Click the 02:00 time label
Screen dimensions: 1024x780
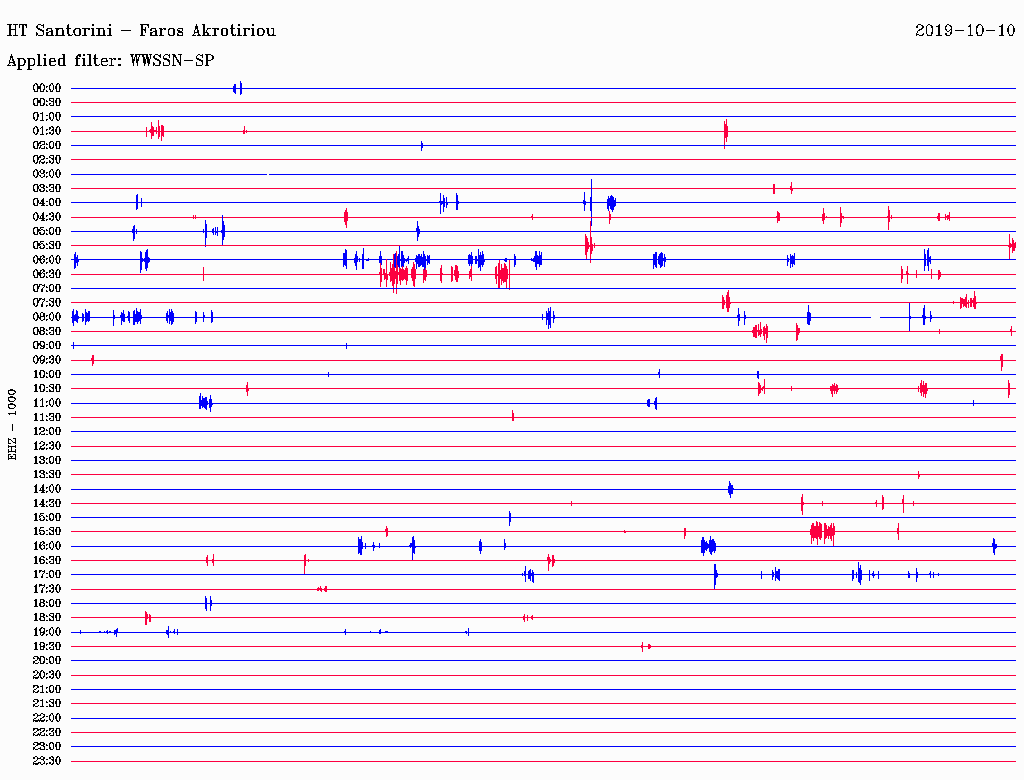[x=47, y=145]
